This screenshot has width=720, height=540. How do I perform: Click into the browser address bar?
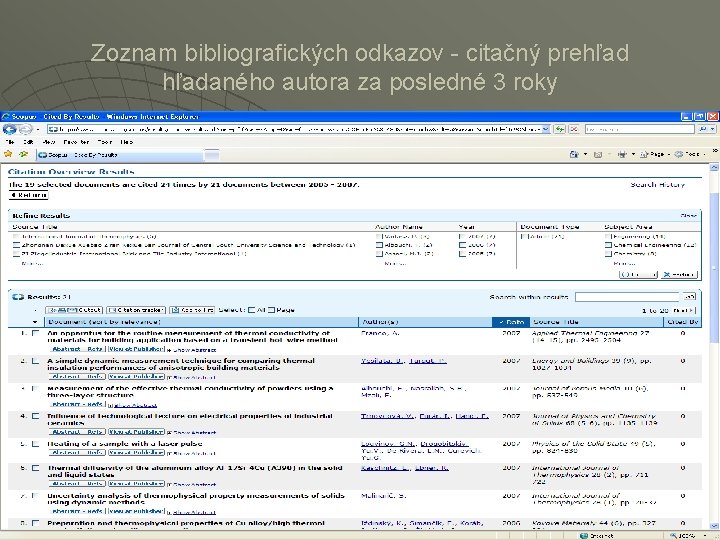pyautogui.click(x=294, y=129)
